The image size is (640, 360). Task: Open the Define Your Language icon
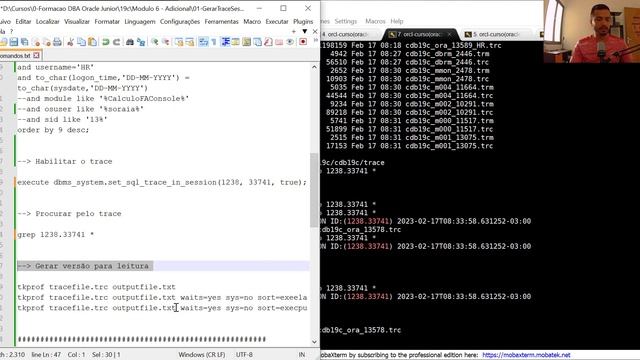point(236,42)
